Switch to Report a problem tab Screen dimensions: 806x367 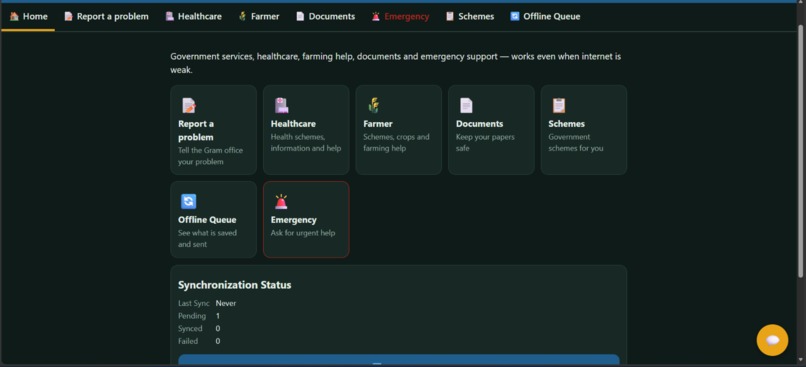(106, 16)
